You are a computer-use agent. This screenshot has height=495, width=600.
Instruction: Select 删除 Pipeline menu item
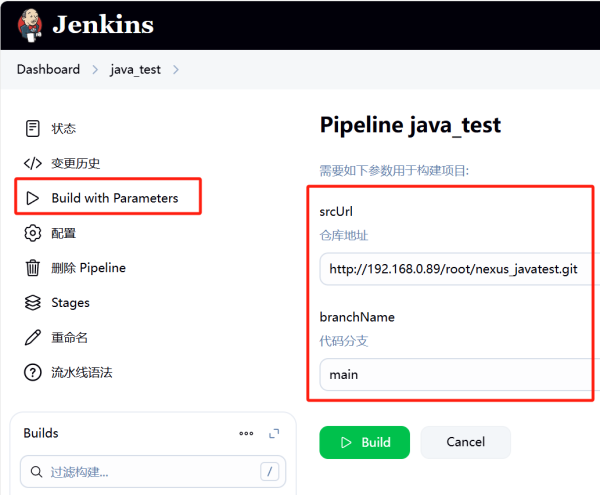tap(88, 268)
